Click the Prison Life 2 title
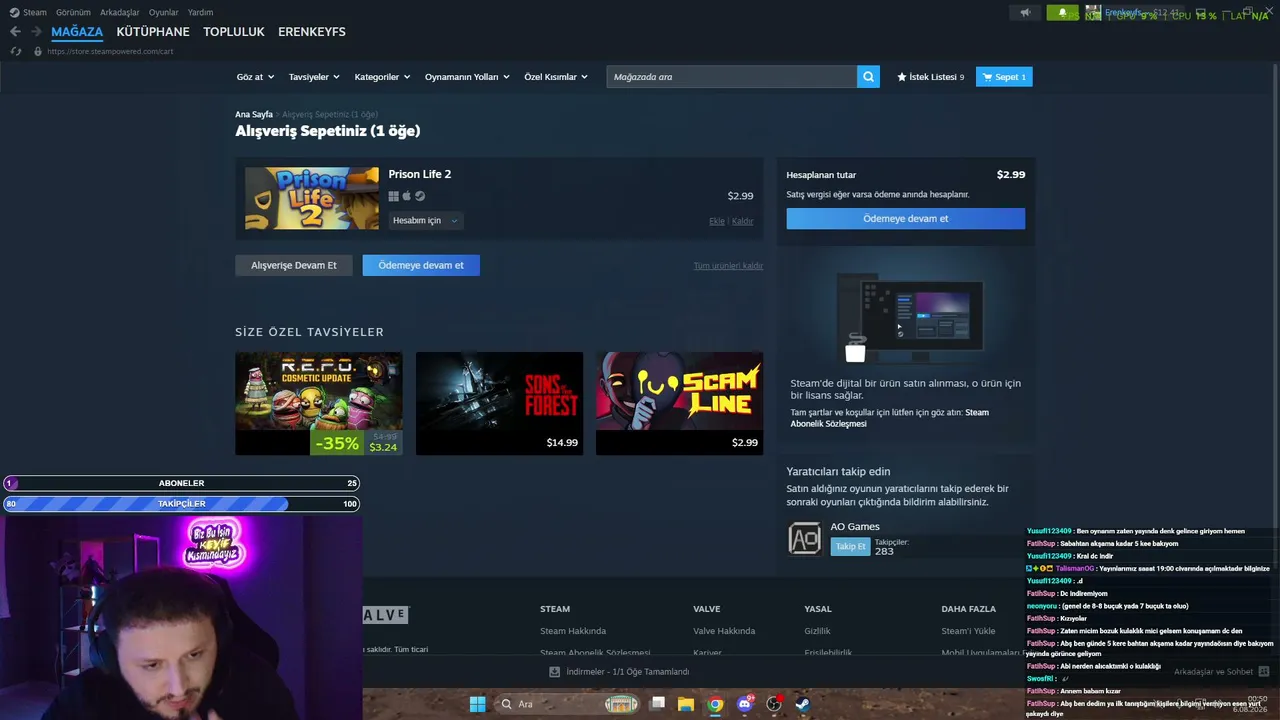1280x720 pixels. pos(420,174)
